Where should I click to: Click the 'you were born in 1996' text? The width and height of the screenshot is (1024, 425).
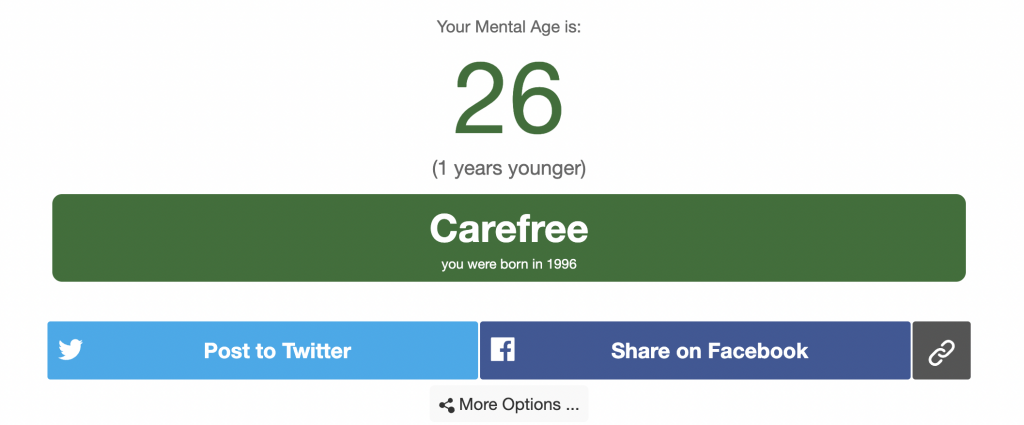point(509,265)
